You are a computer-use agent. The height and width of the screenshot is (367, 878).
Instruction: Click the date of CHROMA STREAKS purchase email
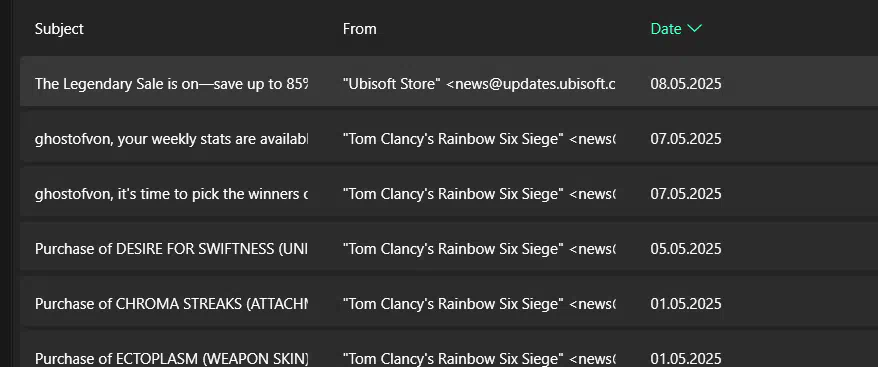(x=686, y=303)
